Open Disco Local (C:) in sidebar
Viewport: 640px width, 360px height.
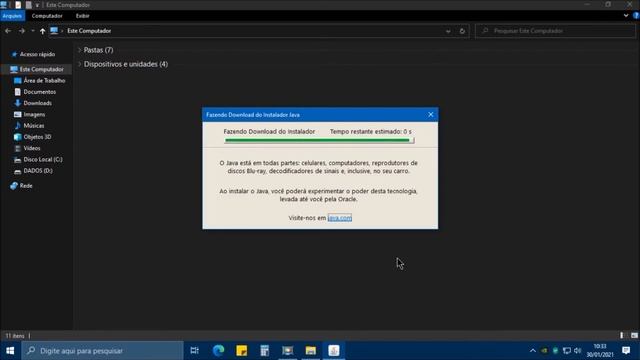tap(43, 160)
